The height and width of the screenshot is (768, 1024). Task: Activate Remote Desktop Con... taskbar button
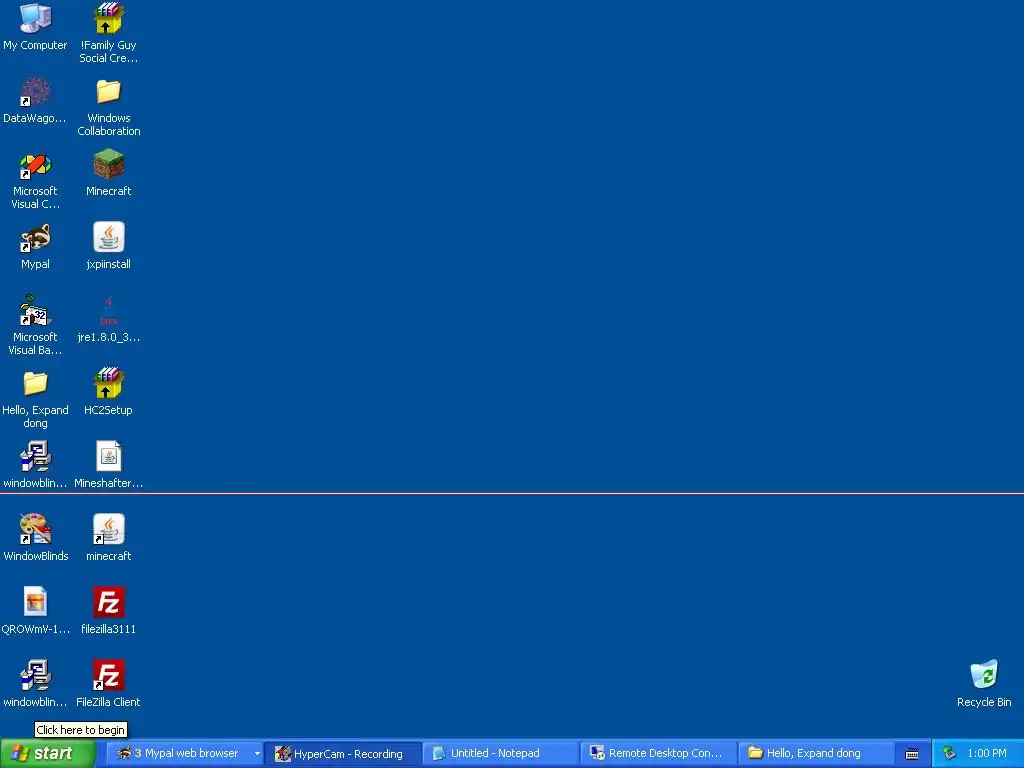click(659, 754)
